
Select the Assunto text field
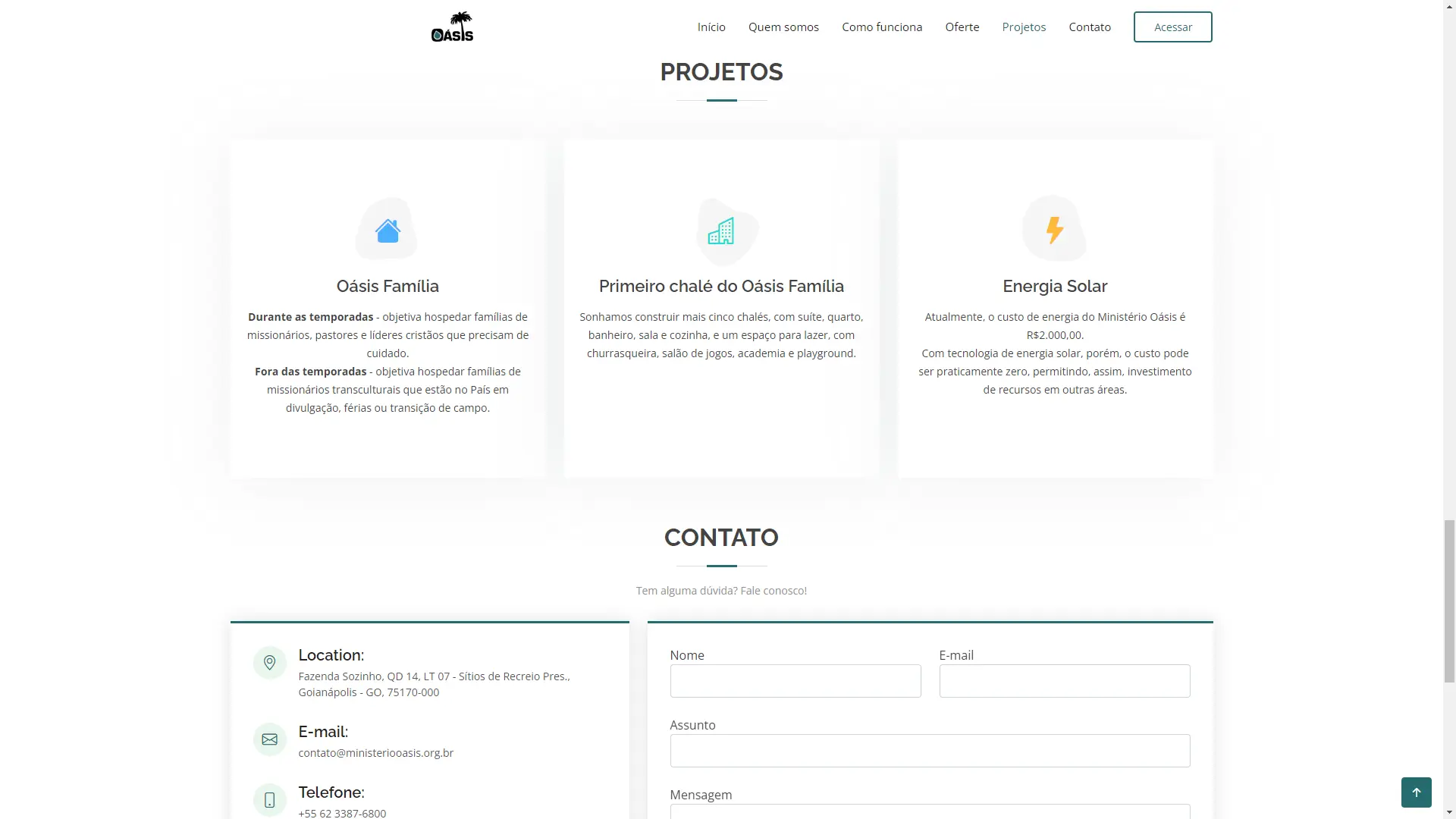click(930, 751)
